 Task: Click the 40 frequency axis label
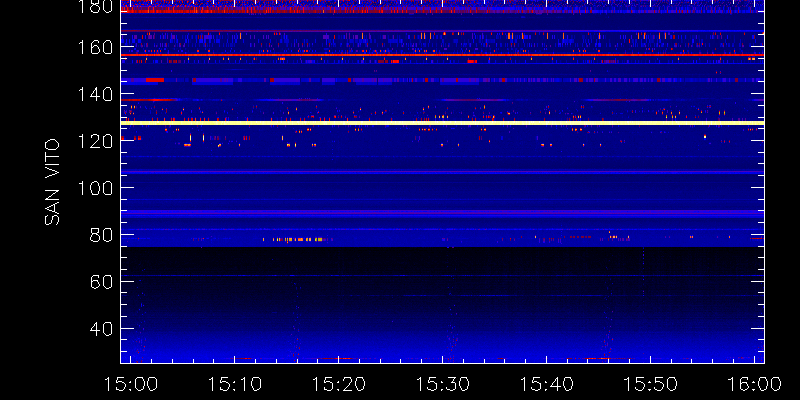click(101, 329)
